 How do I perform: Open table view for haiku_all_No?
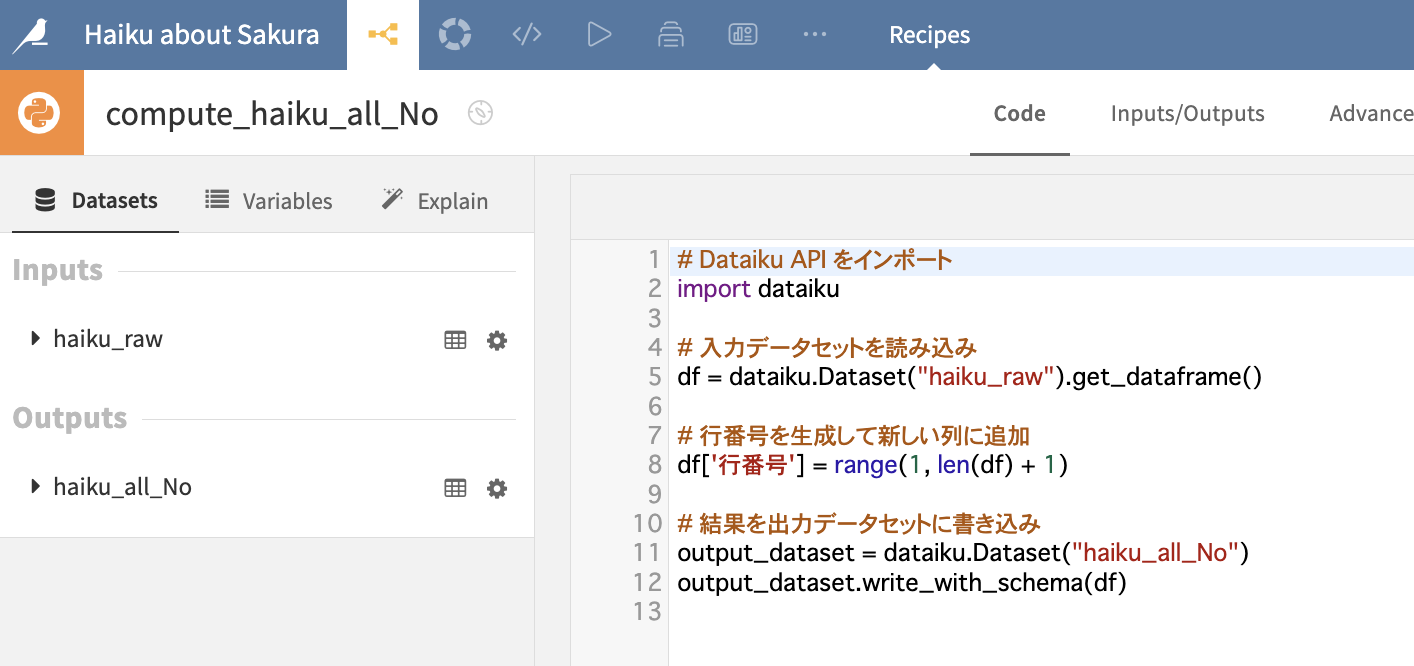pos(455,488)
